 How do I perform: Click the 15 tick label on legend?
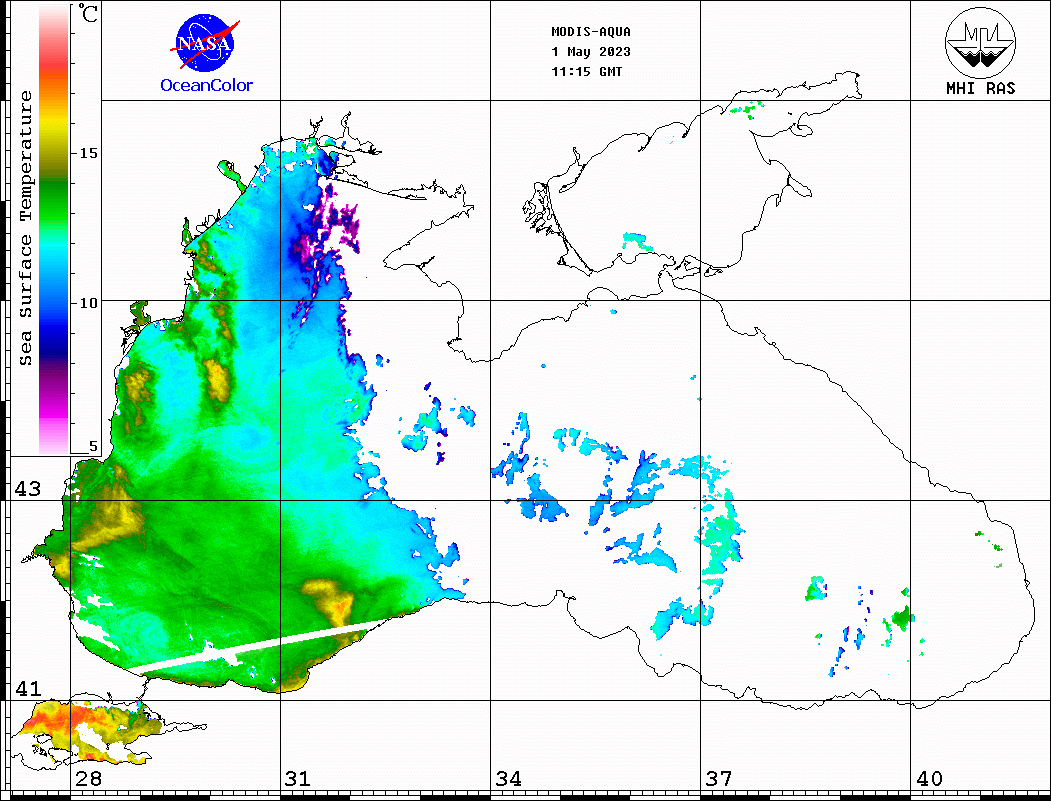(88, 153)
